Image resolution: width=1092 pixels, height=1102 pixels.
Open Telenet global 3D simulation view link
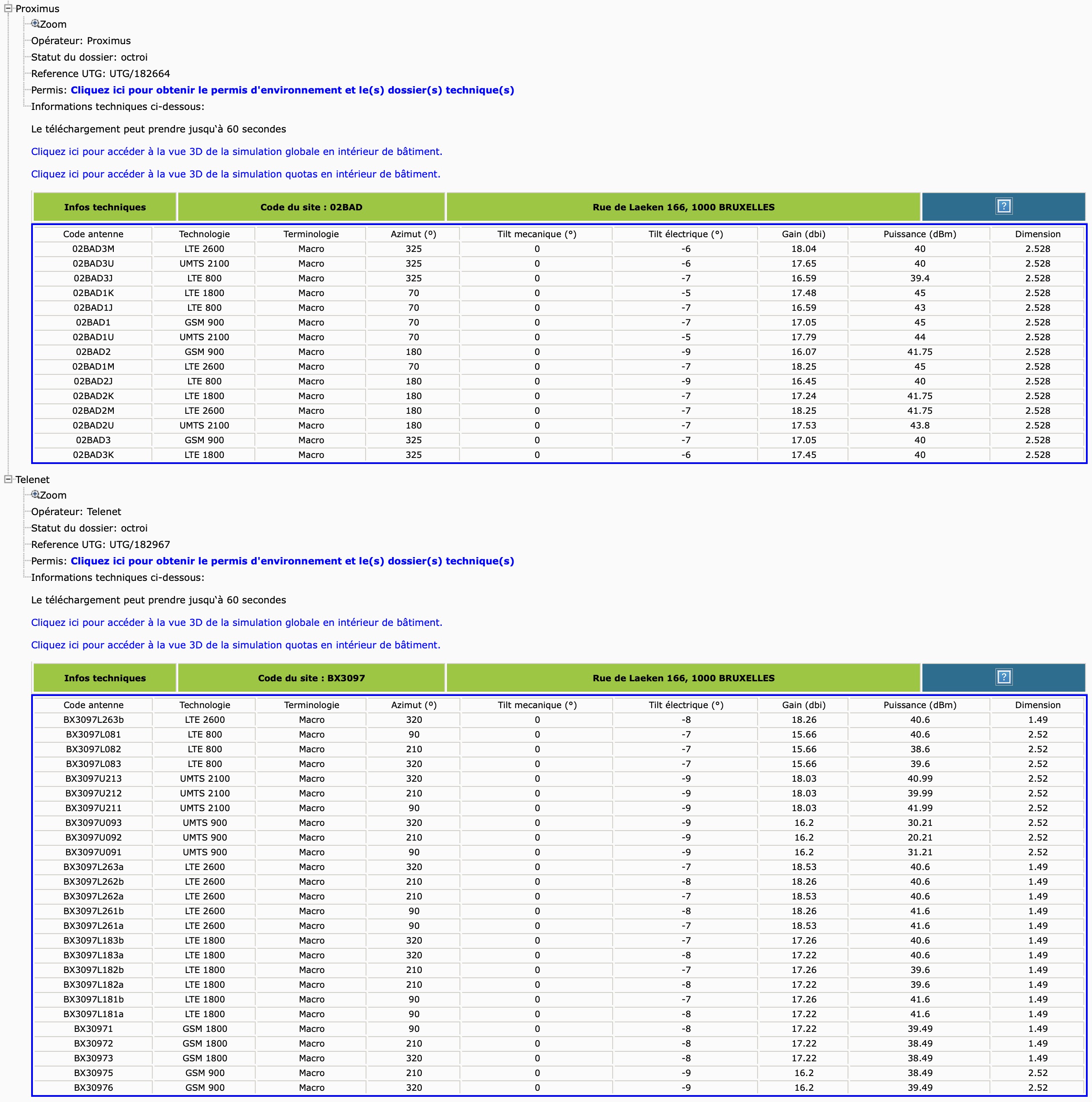coord(237,622)
